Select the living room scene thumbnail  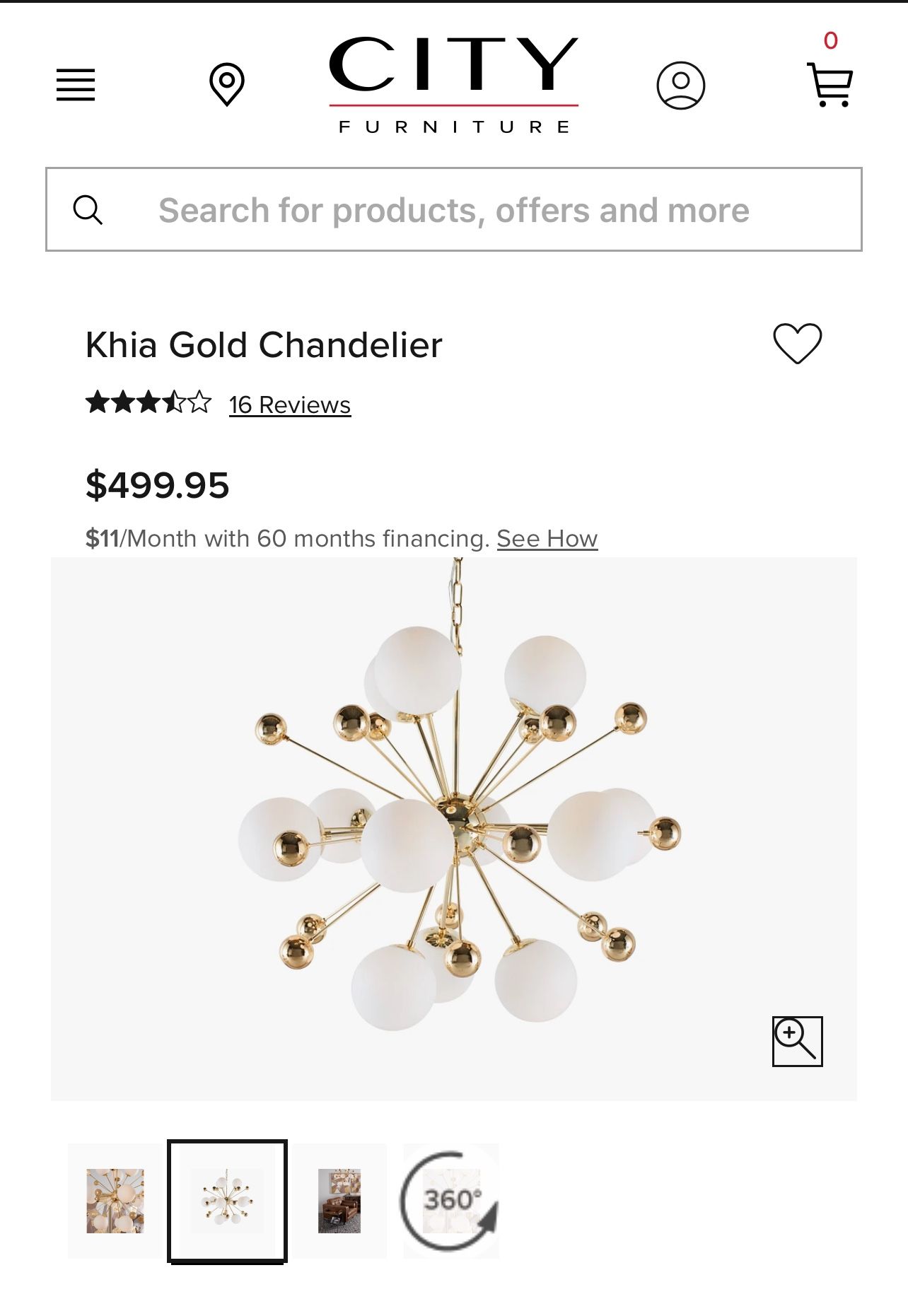click(339, 1201)
